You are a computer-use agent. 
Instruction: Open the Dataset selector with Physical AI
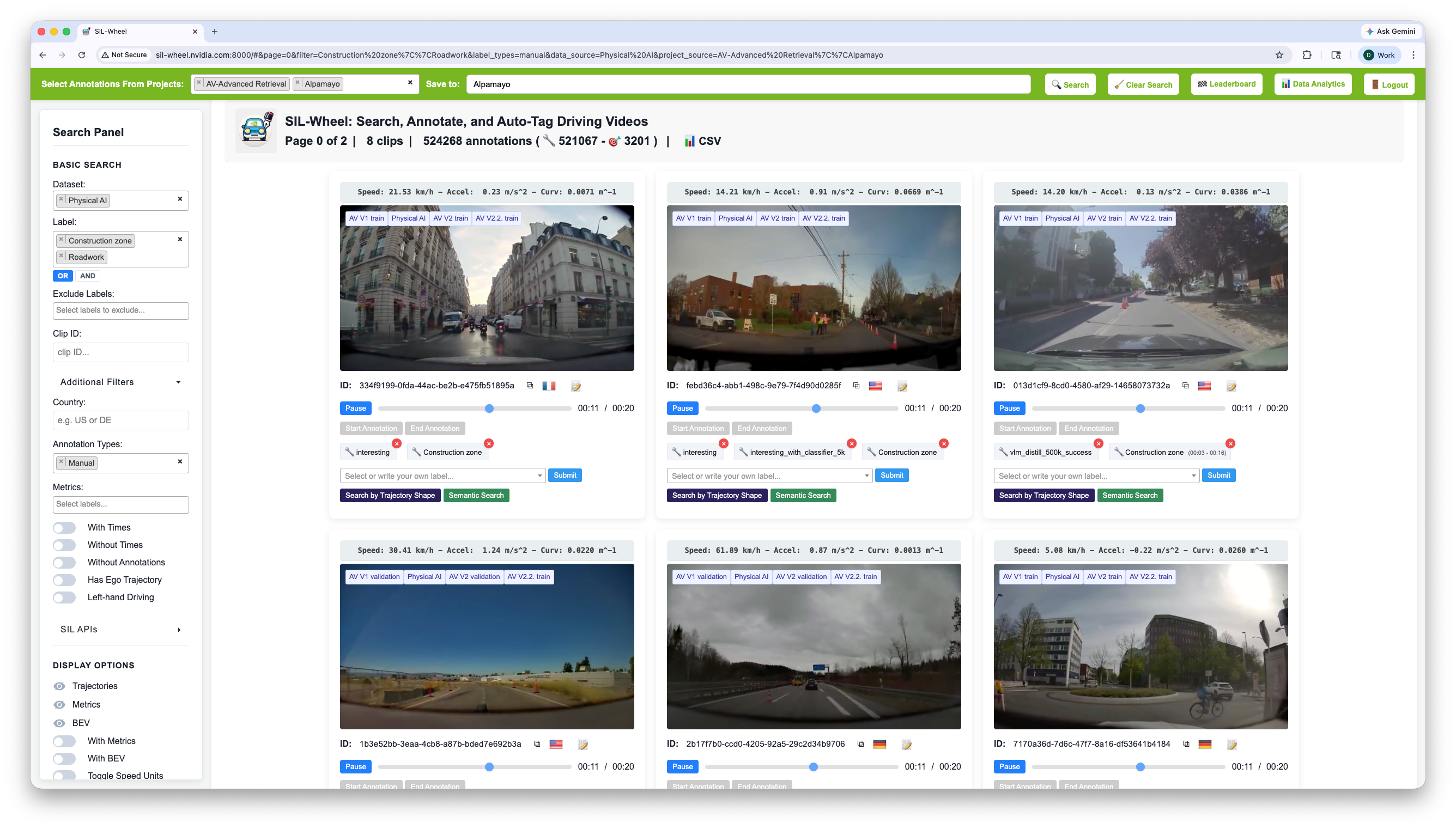(x=121, y=200)
